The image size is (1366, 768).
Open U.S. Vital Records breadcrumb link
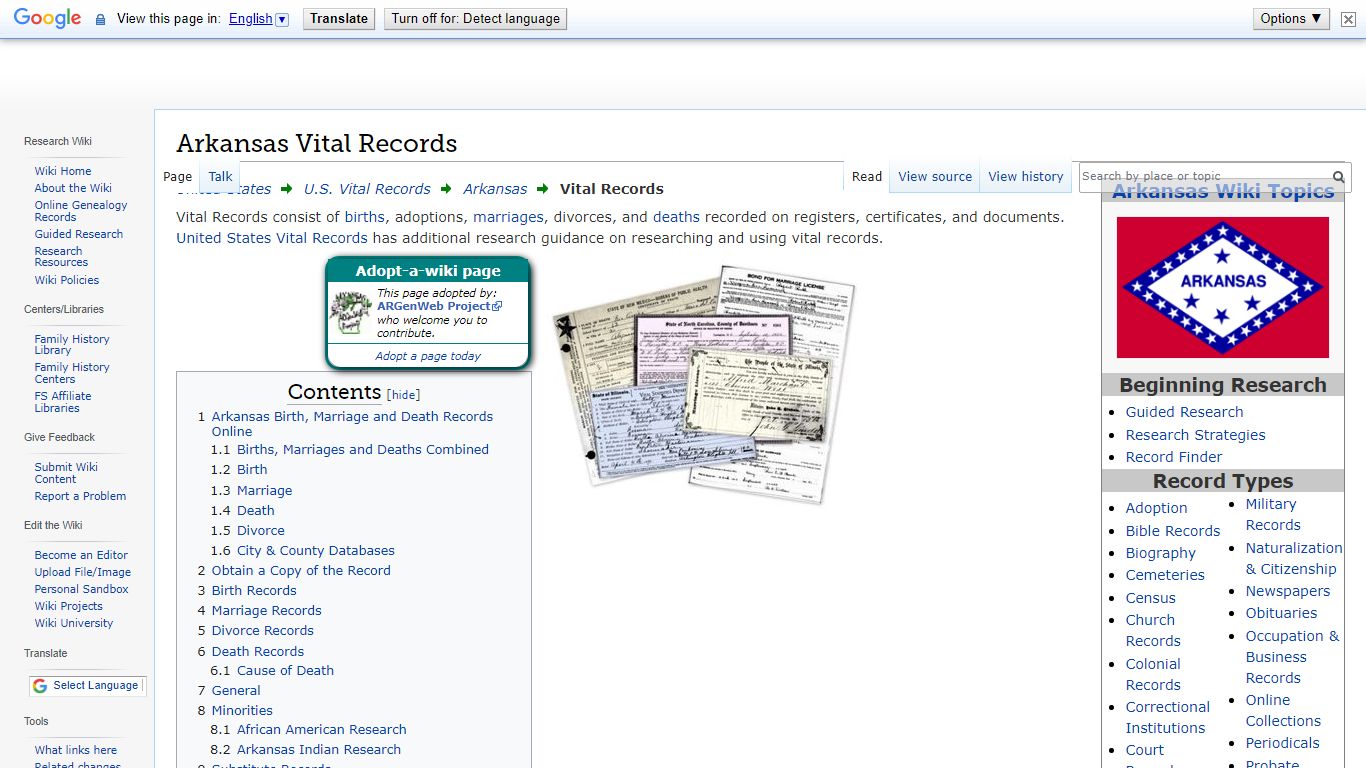(x=367, y=189)
